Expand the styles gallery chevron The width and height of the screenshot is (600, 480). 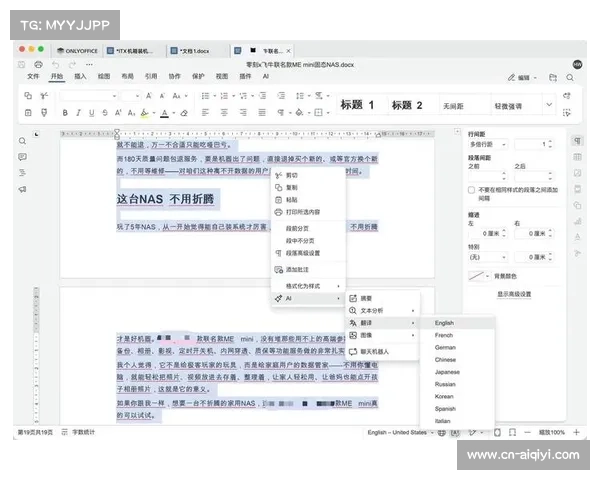(x=549, y=104)
